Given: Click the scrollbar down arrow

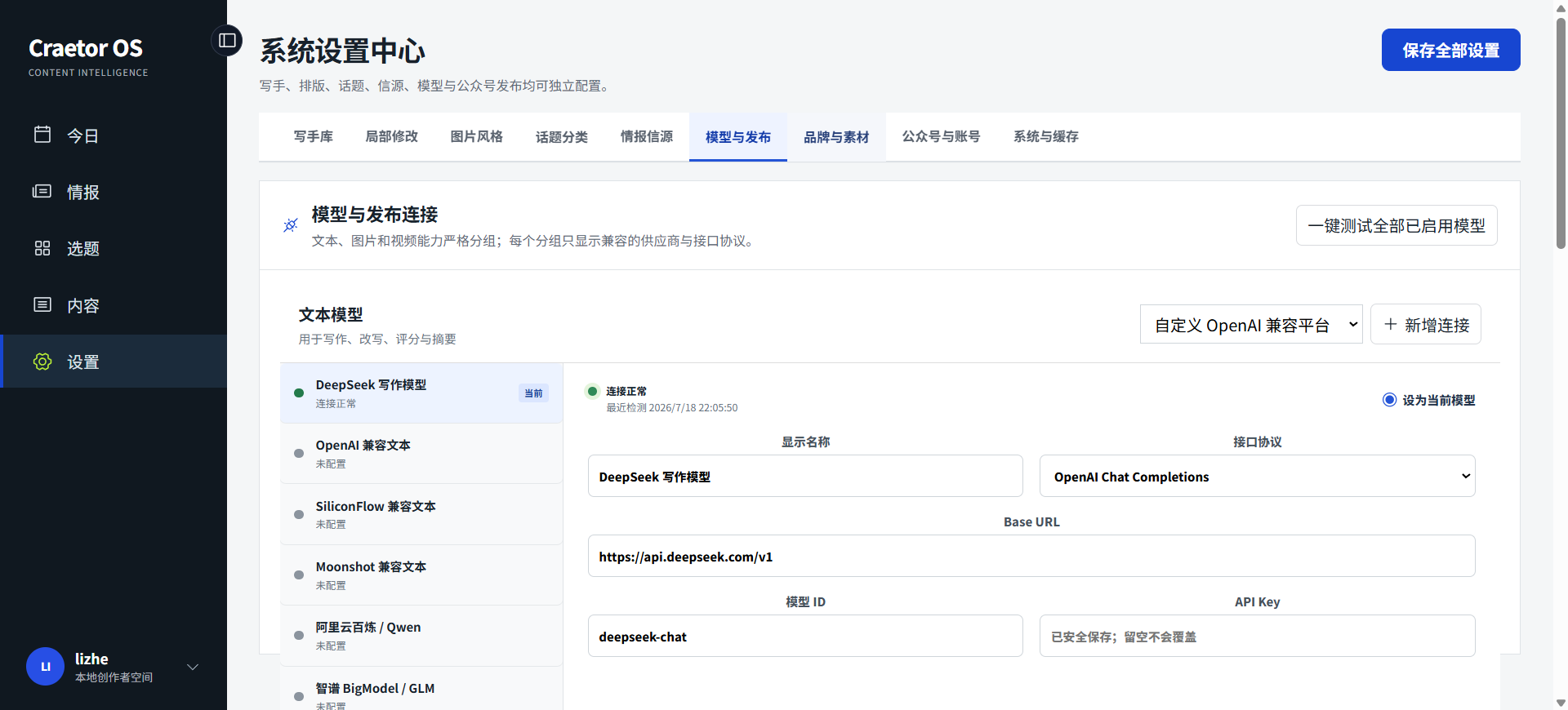Looking at the screenshot, I should 1561,703.
